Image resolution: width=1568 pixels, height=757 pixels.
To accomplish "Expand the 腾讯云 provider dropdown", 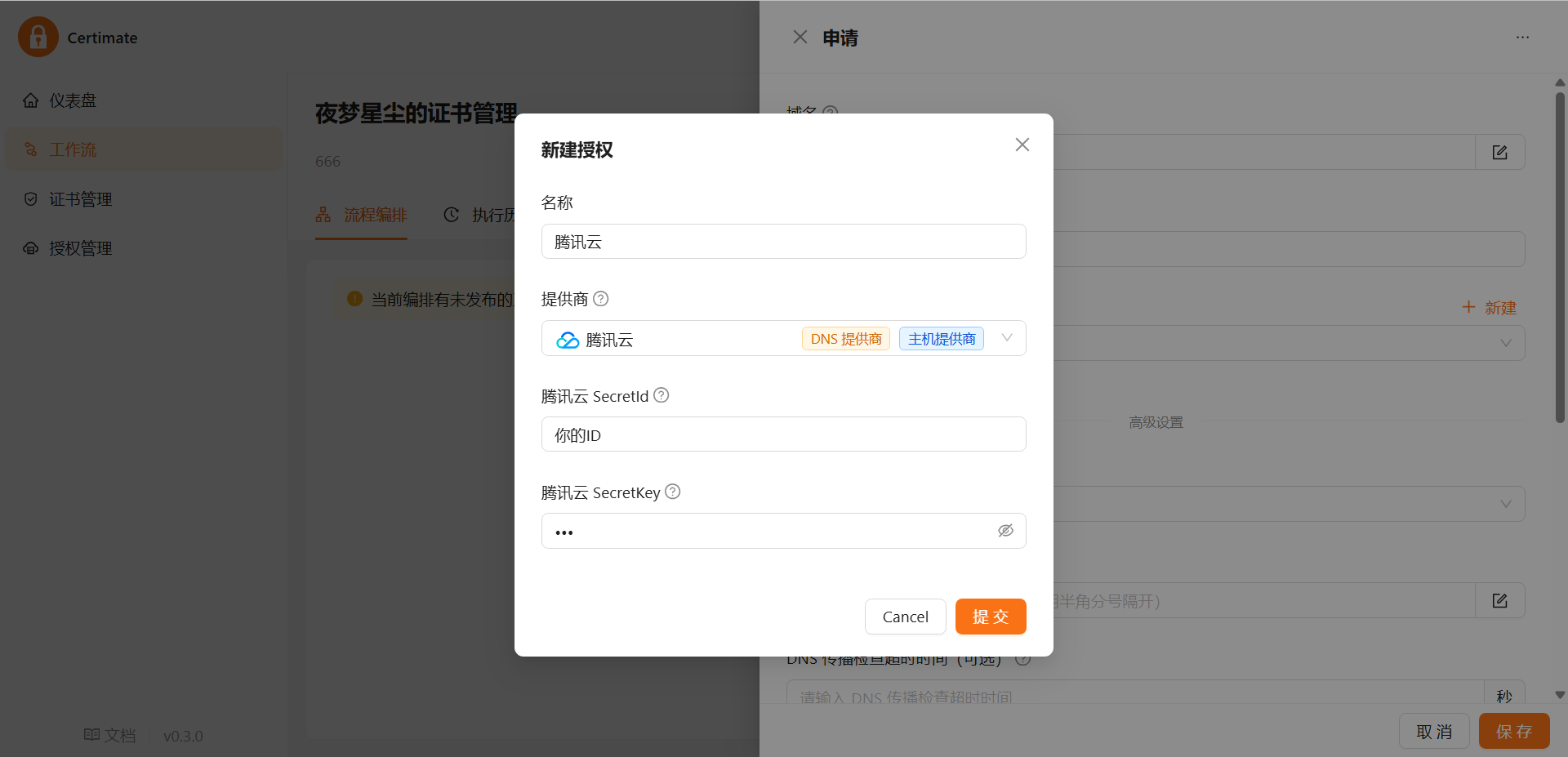I will coord(1007,338).
